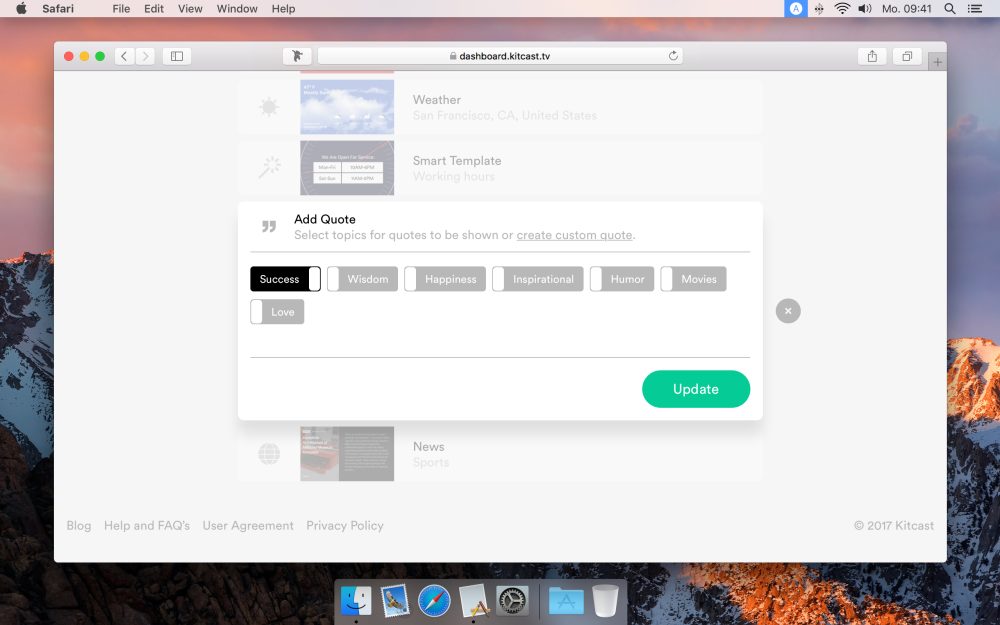This screenshot has width=1000, height=625.
Task: Open the Smart Template thumbnail
Action: [347, 168]
